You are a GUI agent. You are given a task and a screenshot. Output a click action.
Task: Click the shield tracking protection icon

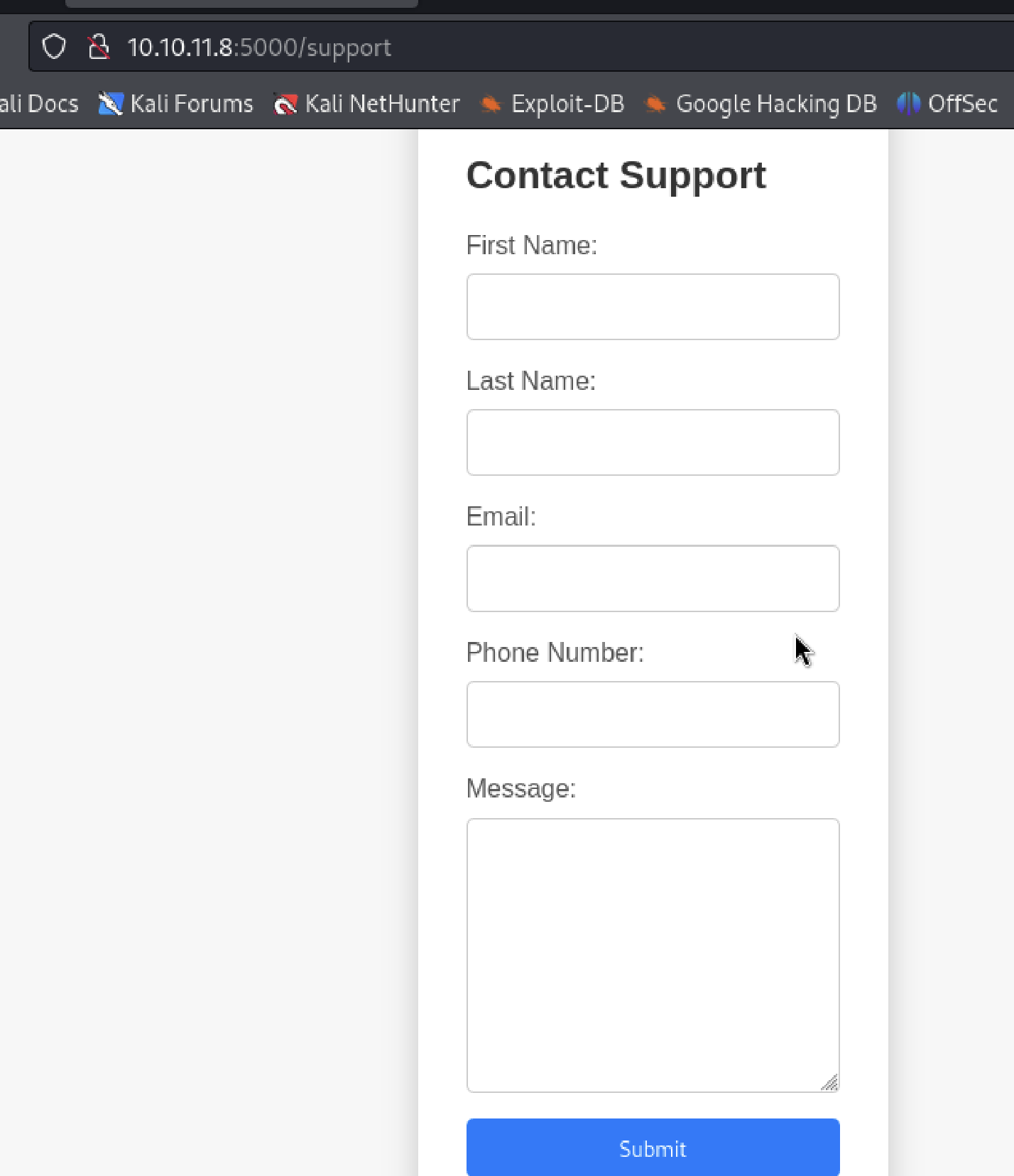click(x=54, y=47)
